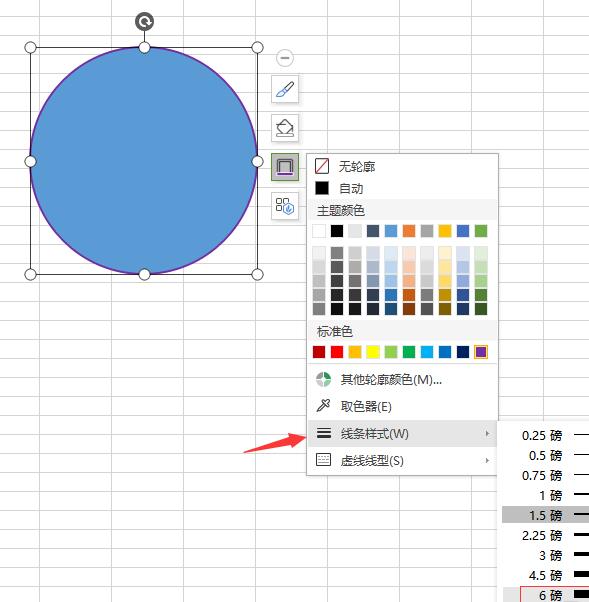Screen dimensions: 589x602
Task: Expand the 虚线线型(S) dash type submenu
Action: tap(402, 460)
